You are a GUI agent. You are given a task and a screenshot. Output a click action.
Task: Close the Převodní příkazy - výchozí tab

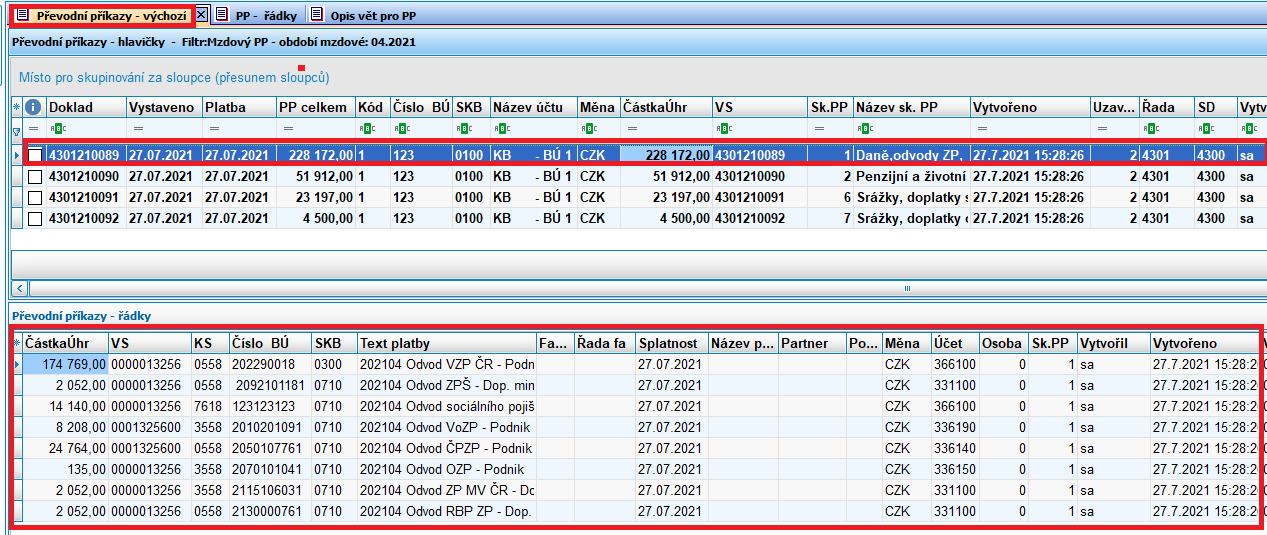pyautogui.click(x=200, y=15)
